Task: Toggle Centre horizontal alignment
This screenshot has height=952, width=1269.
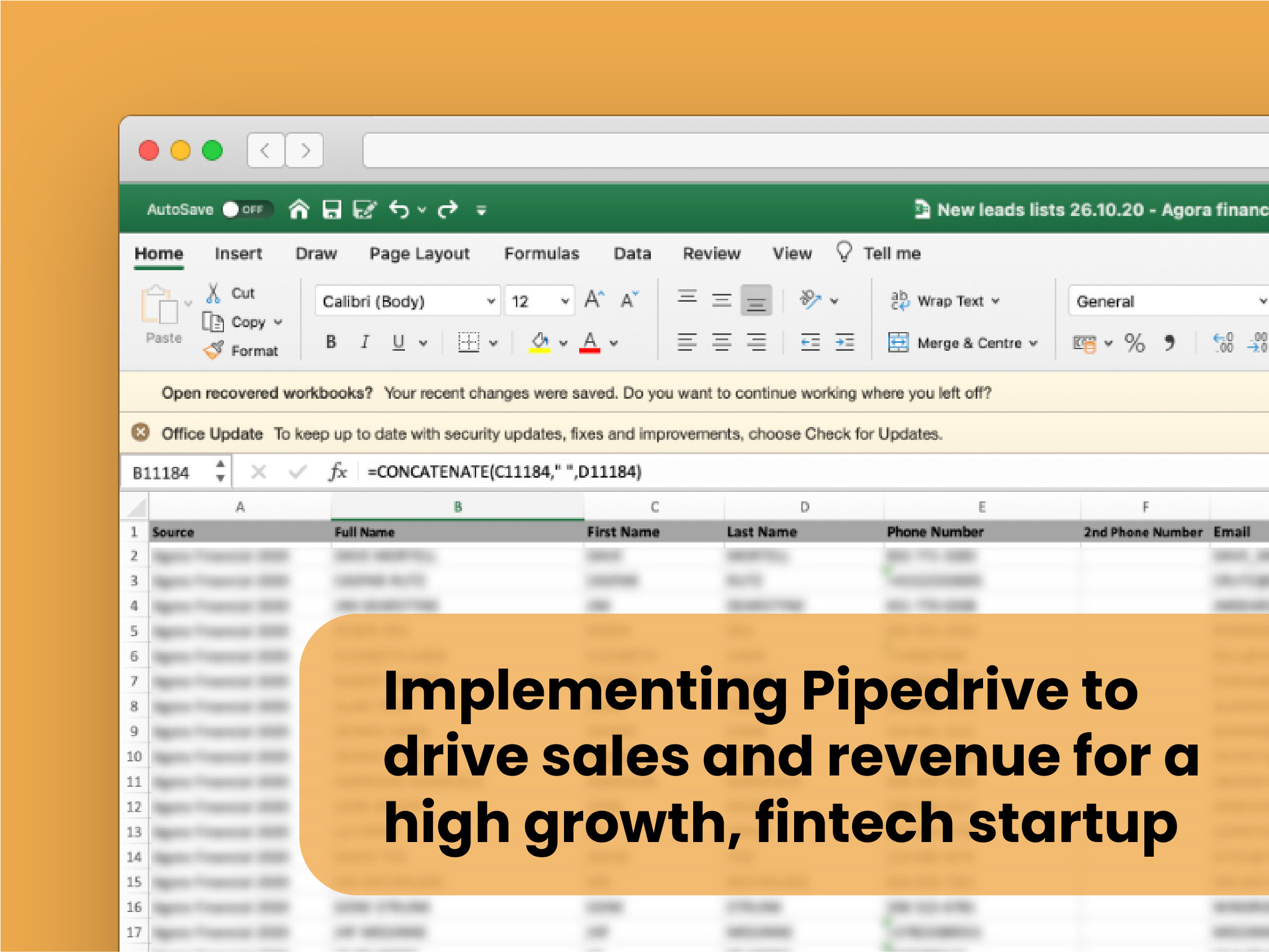Action: click(721, 342)
